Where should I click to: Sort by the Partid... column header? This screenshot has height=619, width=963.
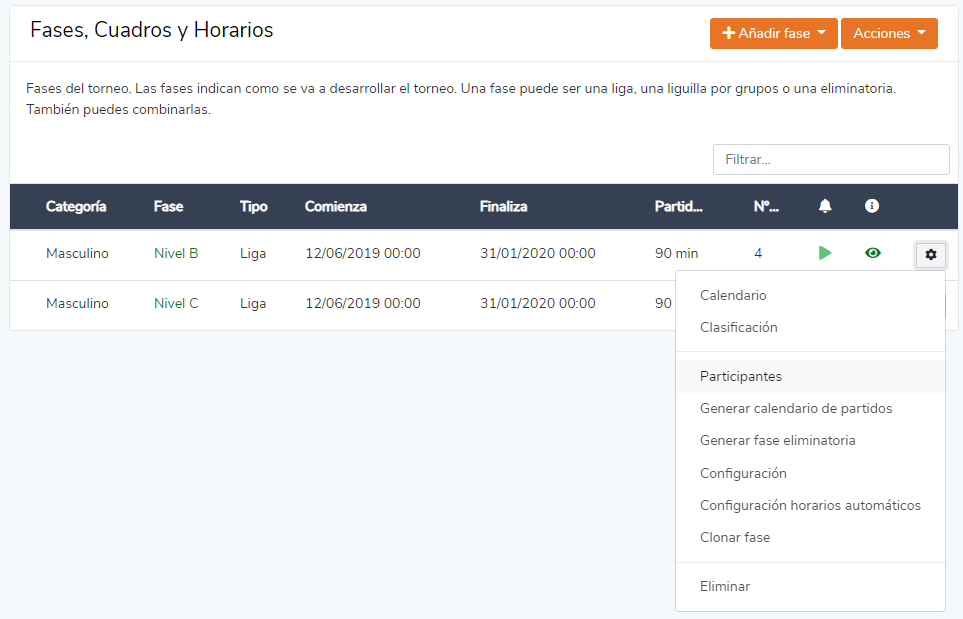[x=679, y=206]
